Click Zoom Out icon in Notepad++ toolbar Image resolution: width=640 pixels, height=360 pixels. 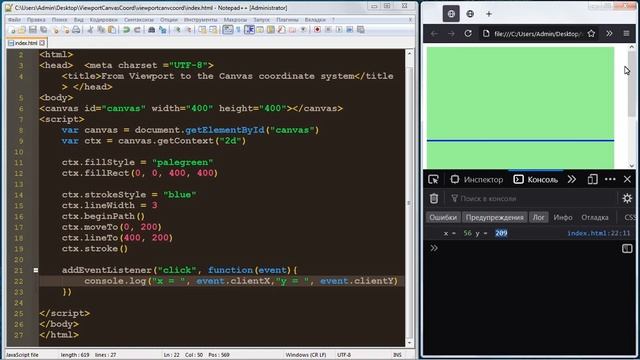[189, 30]
